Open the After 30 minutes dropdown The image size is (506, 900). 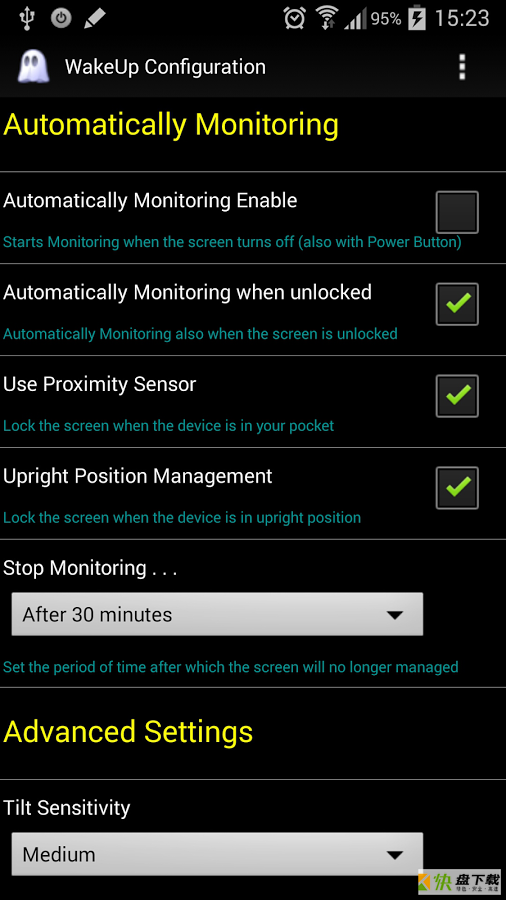[x=217, y=614]
